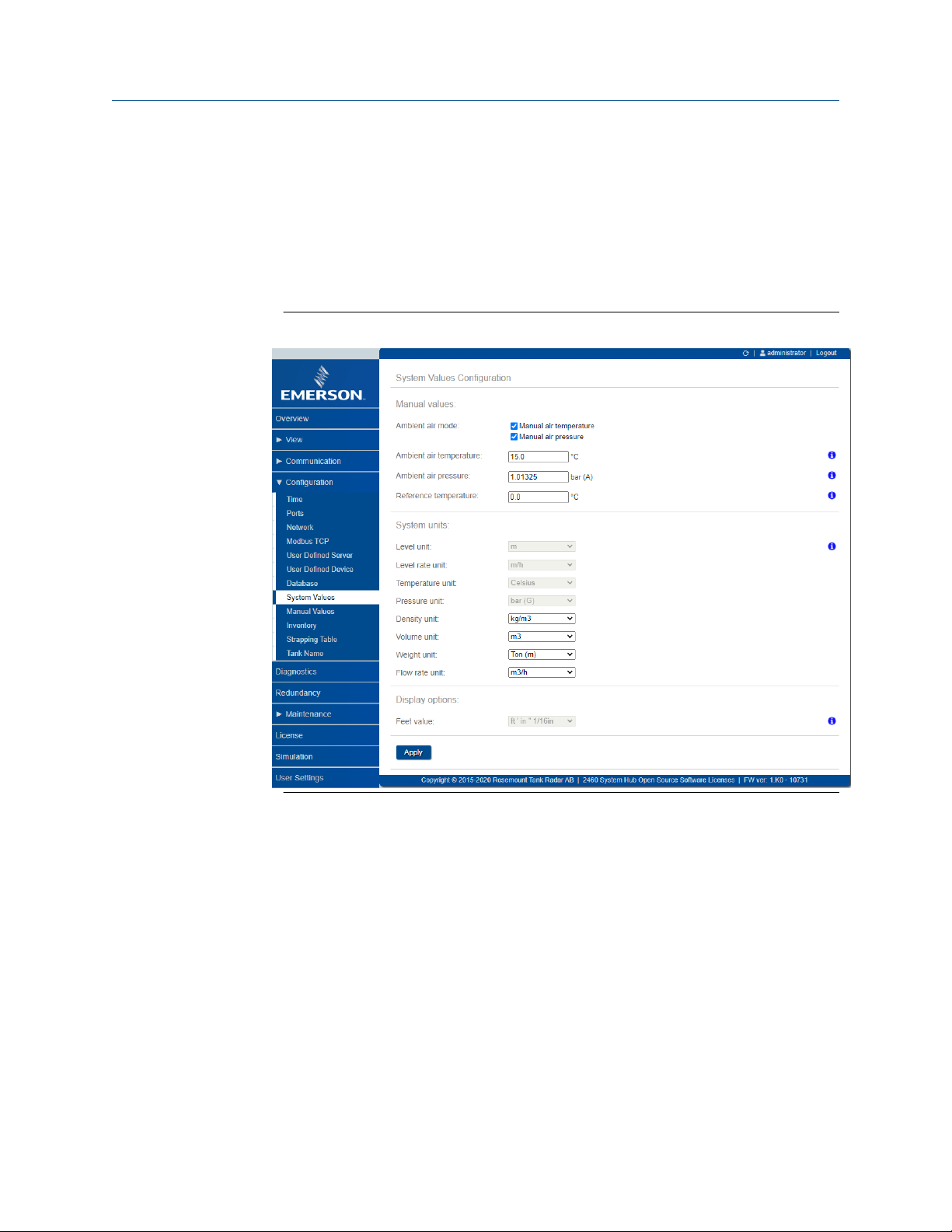Viewport: 952px width, 1232px height.
Task: Click the Emerson logo
Action: point(323,384)
